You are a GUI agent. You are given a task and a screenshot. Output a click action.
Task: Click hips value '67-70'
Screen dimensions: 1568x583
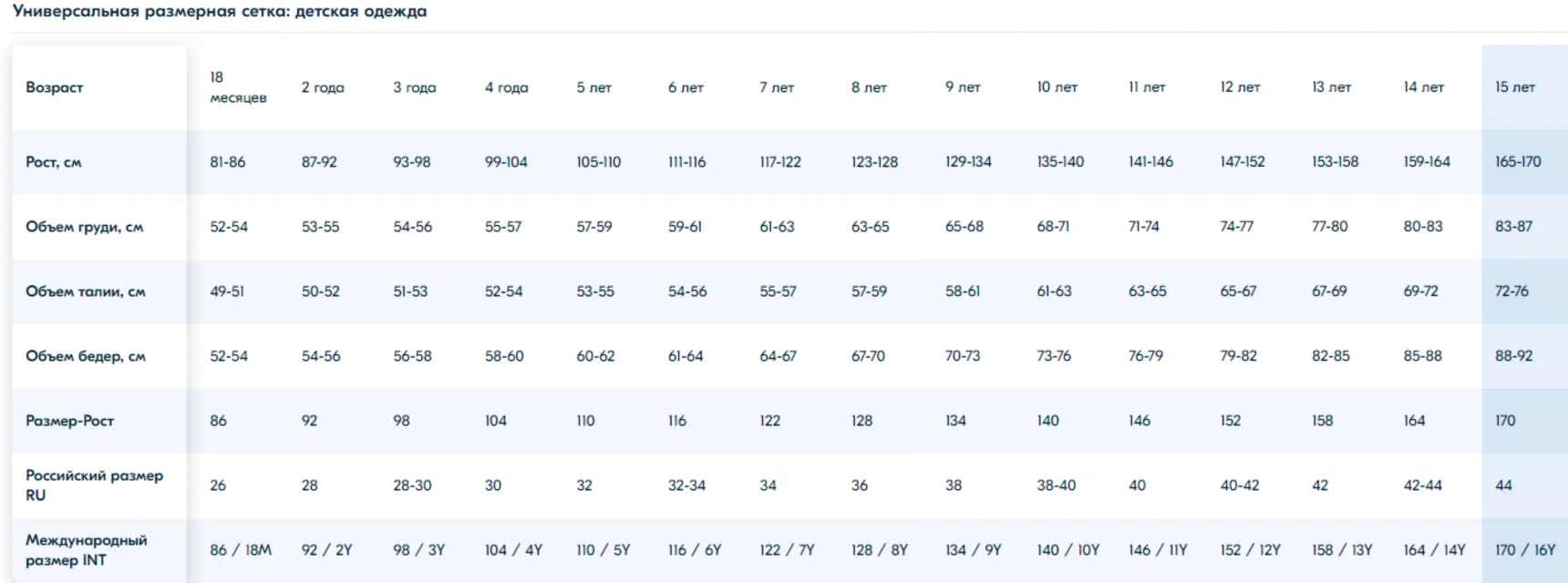pyautogui.click(x=868, y=356)
